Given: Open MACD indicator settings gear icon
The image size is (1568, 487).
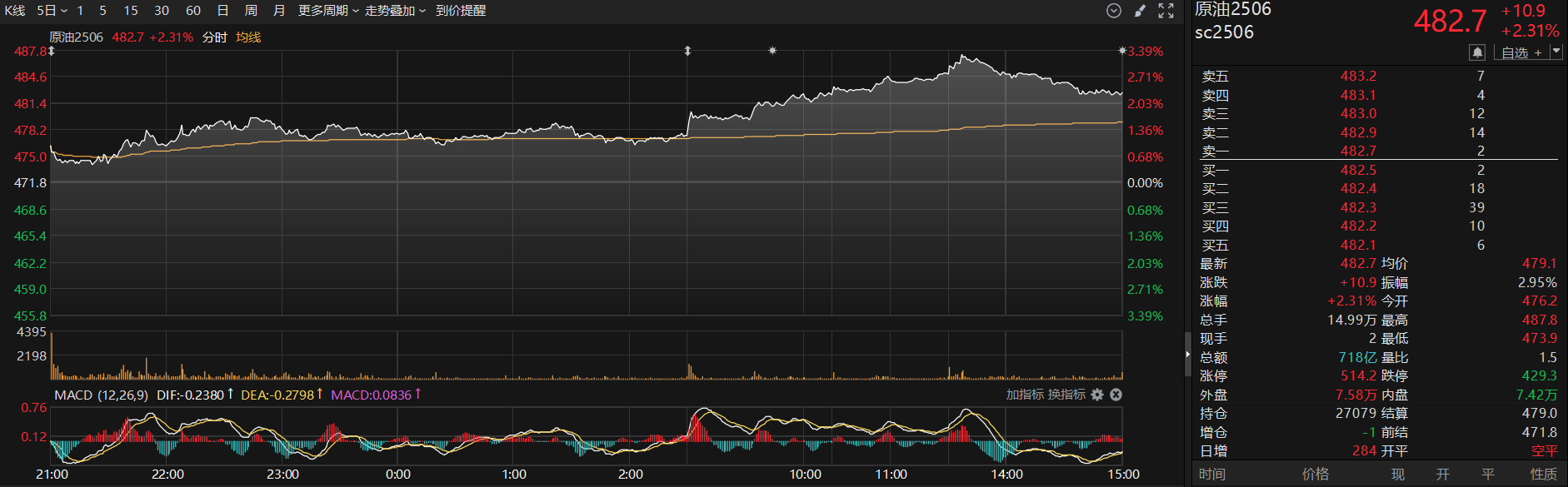Looking at the screenshot, I should (1097, 395).
